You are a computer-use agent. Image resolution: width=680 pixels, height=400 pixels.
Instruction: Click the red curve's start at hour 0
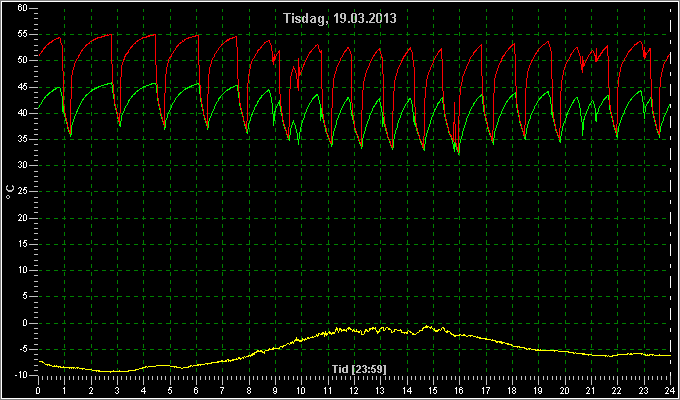40,55
